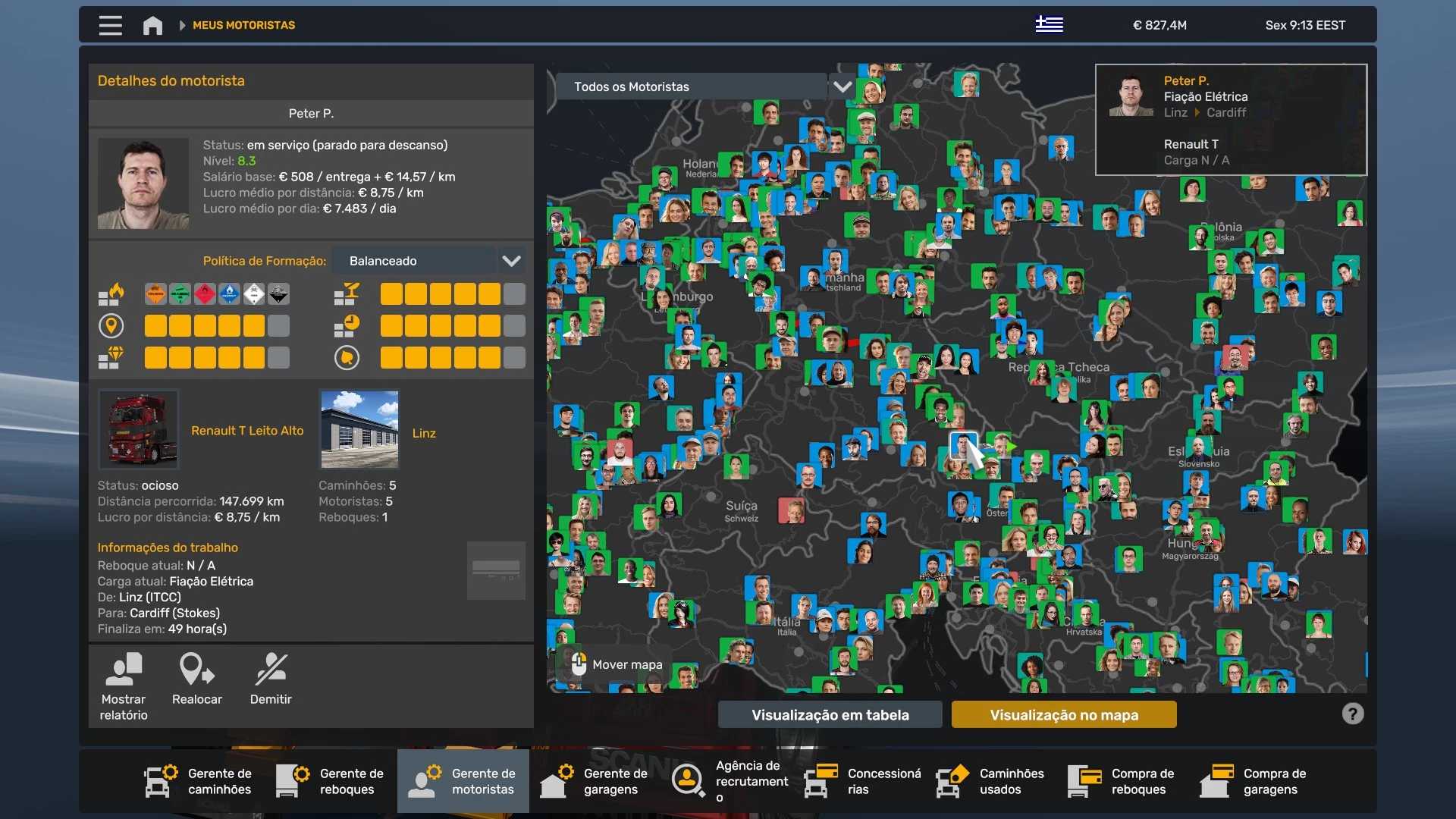Viewport: 1456px width, 819px height.
Task: Select Visualização no mapa view
Action: (1063, 714)
